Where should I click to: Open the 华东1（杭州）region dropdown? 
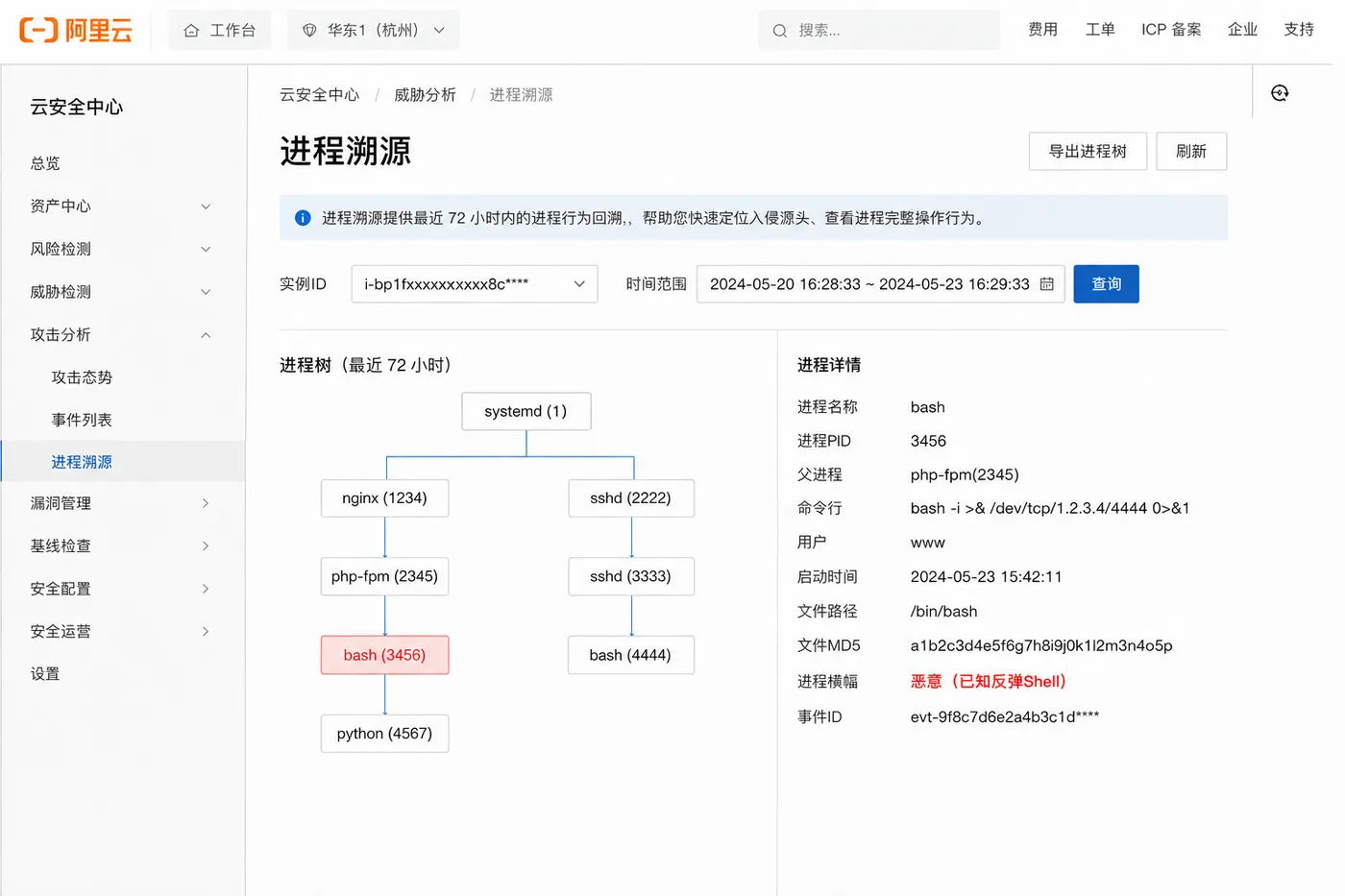(x=373, y=30)
